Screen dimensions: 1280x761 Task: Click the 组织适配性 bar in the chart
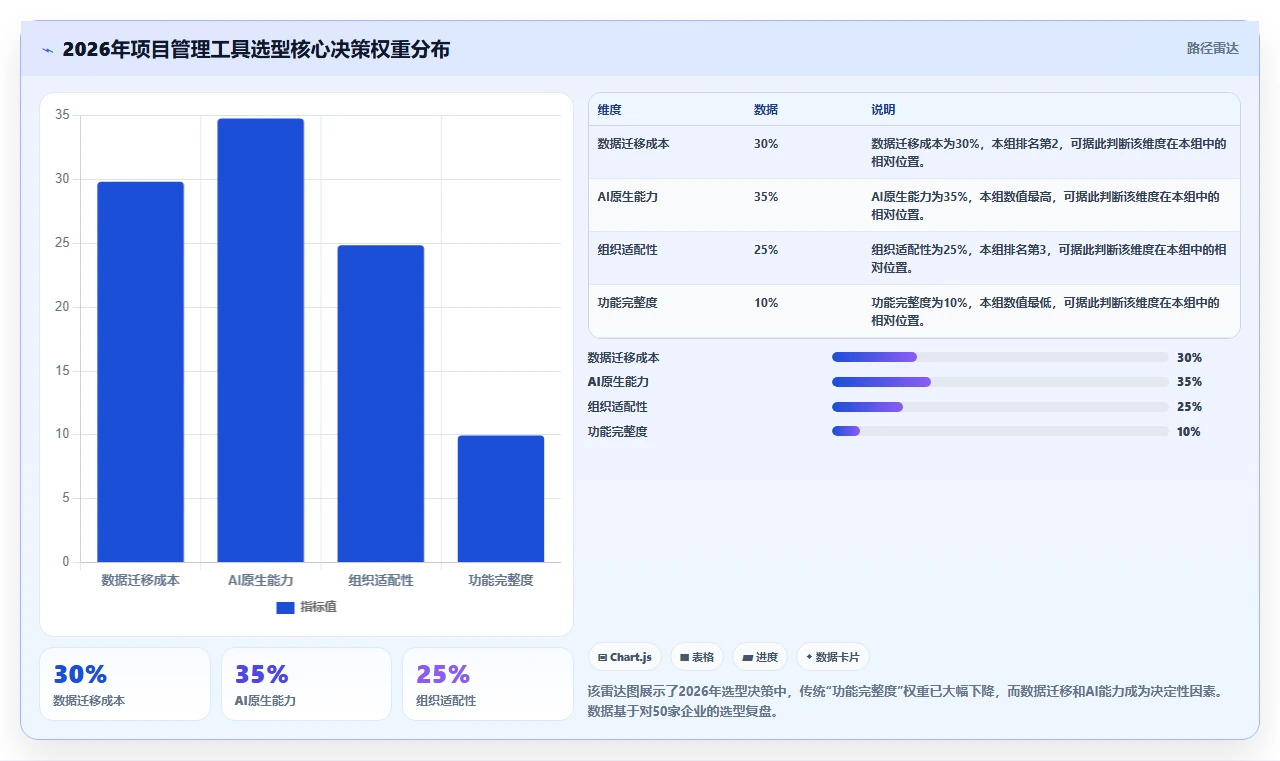tap(380, 403)
